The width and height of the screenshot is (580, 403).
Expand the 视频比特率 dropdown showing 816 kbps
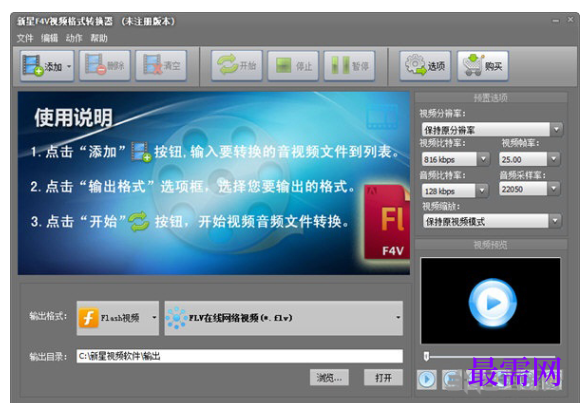pyautogui.click(x=483, y=159)
